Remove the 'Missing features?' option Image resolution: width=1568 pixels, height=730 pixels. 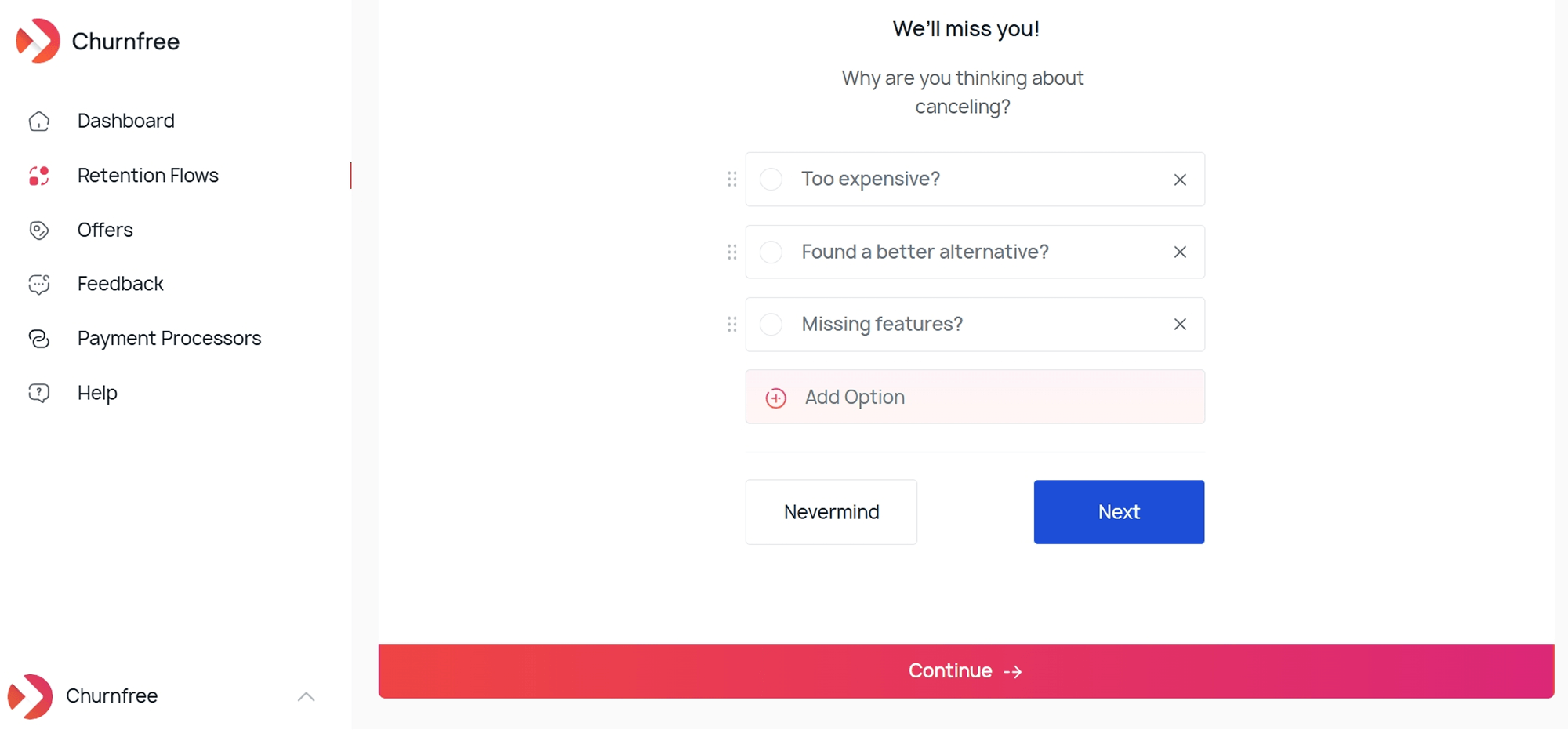pyautogui.click(x=1179, y=324)
